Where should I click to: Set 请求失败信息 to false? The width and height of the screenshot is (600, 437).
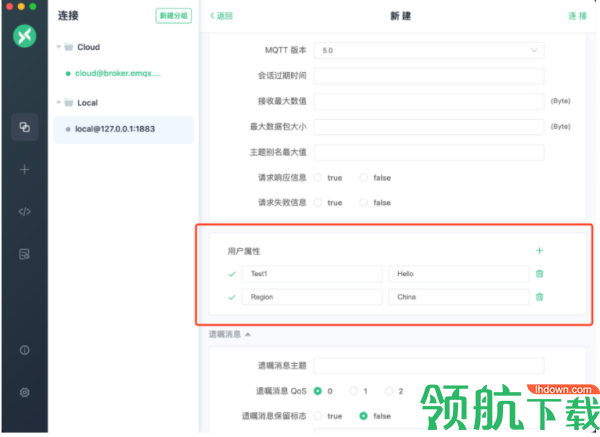(364, 202)
